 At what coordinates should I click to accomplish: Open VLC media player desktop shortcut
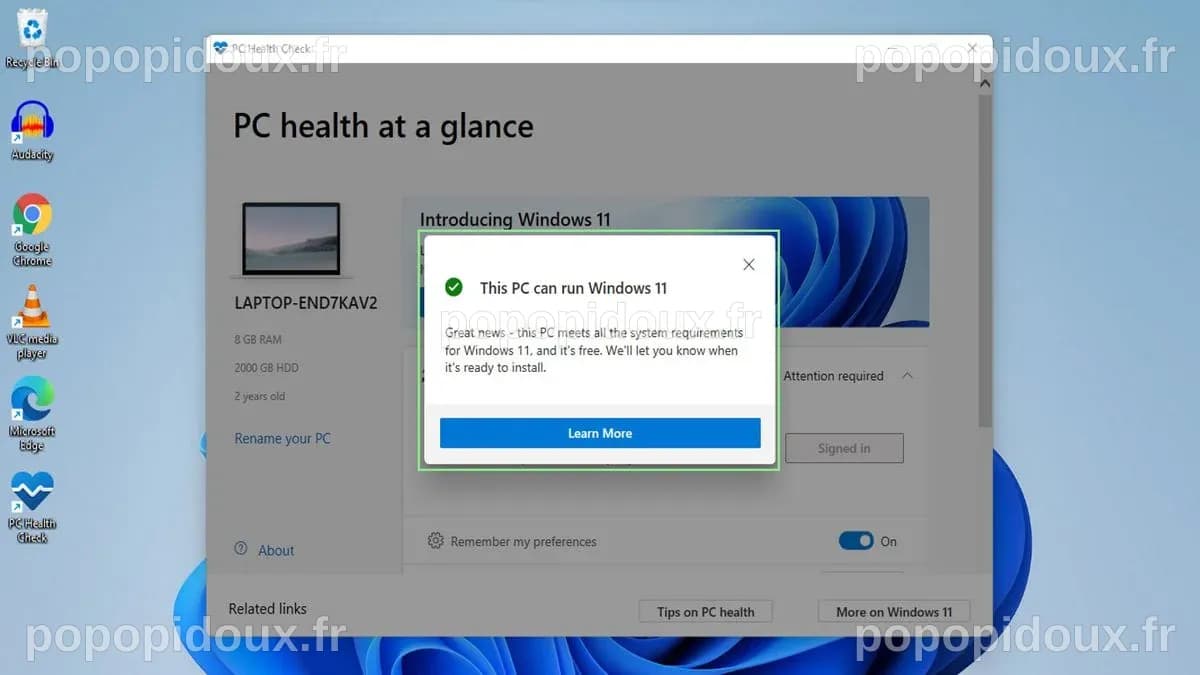click(x=32, y=322)
